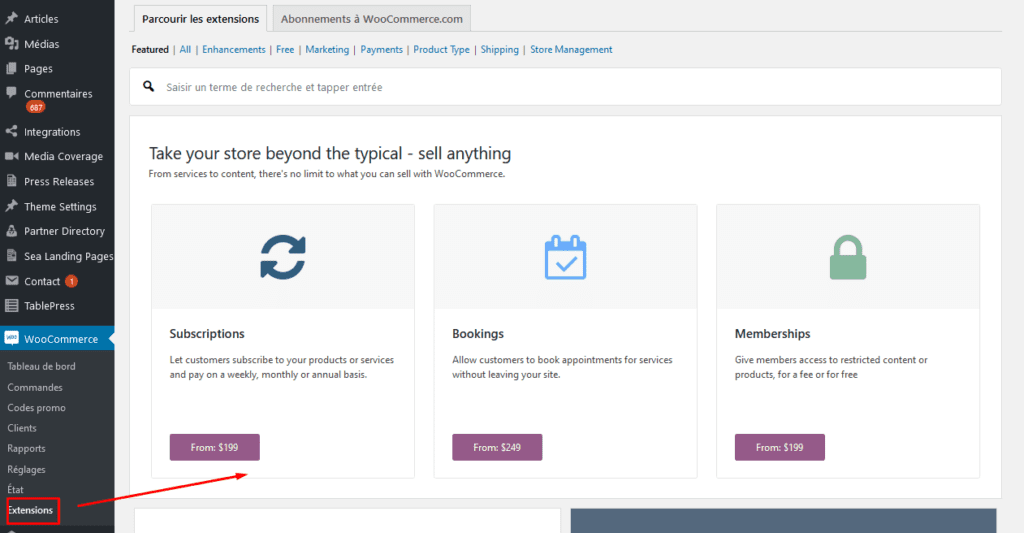Select the Featured filter
This screenshot has width=1024, height=533.
pos(150,50)
